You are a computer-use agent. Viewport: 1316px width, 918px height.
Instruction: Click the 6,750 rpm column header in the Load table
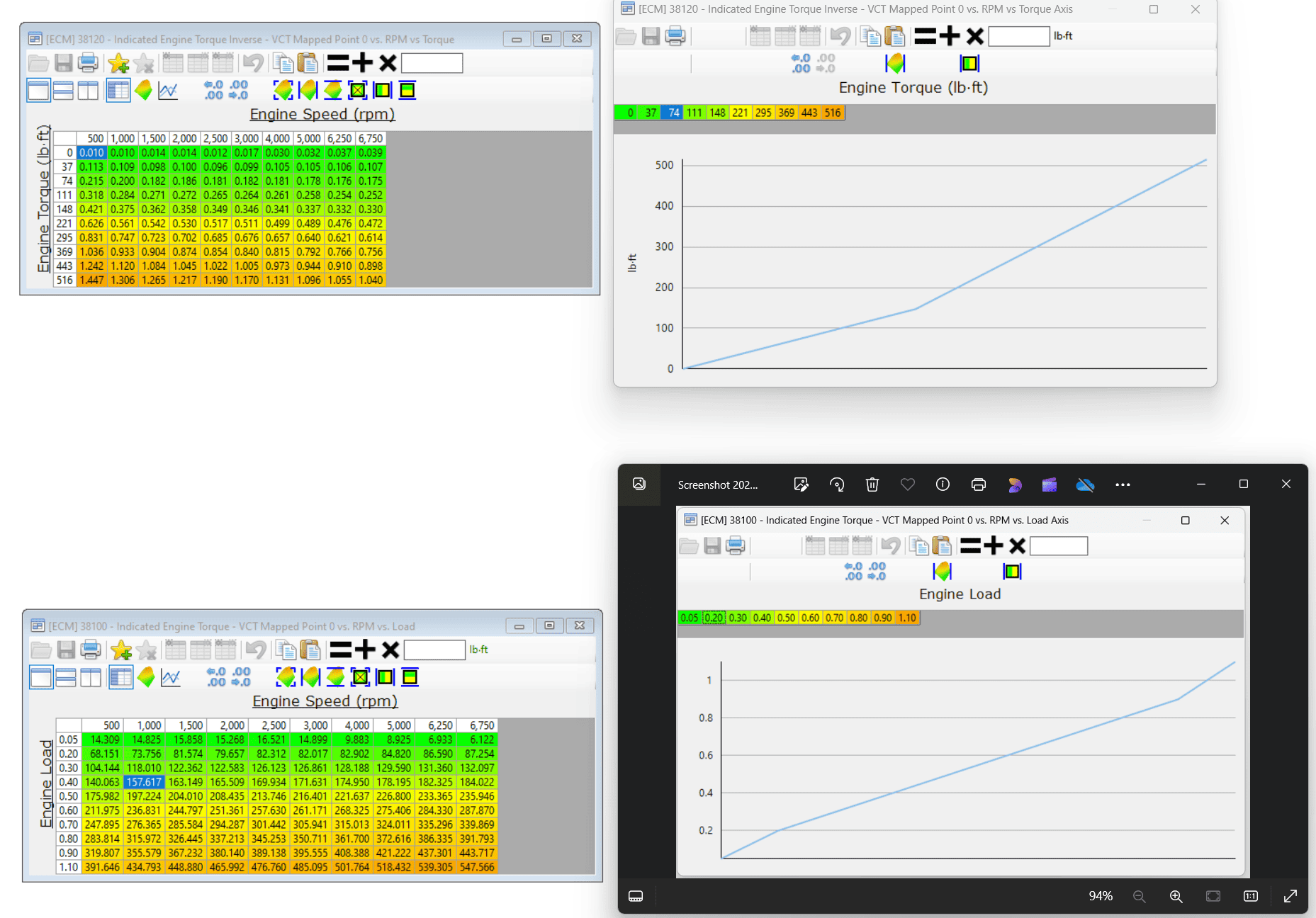tap(477, 725)
